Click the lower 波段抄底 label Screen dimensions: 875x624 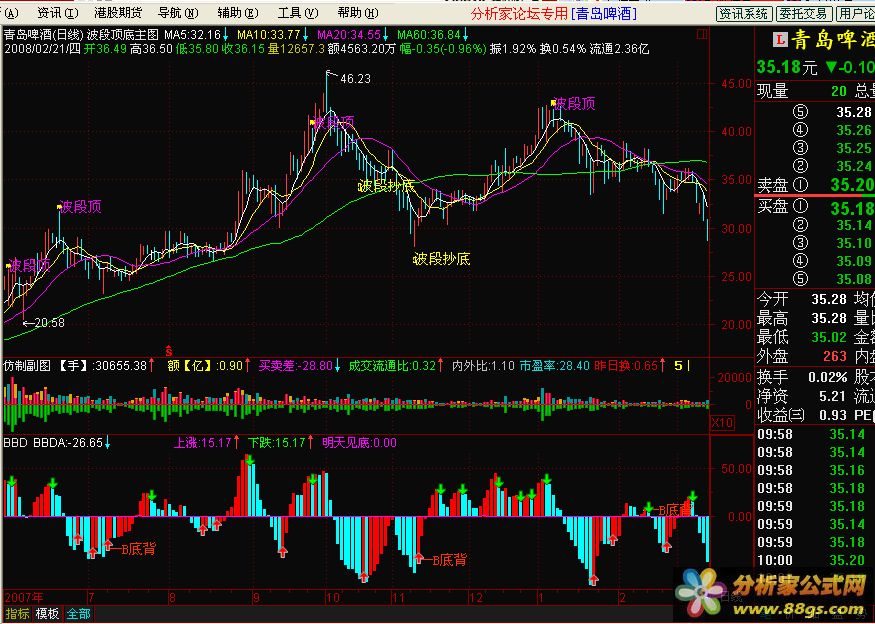click(441, 258)
